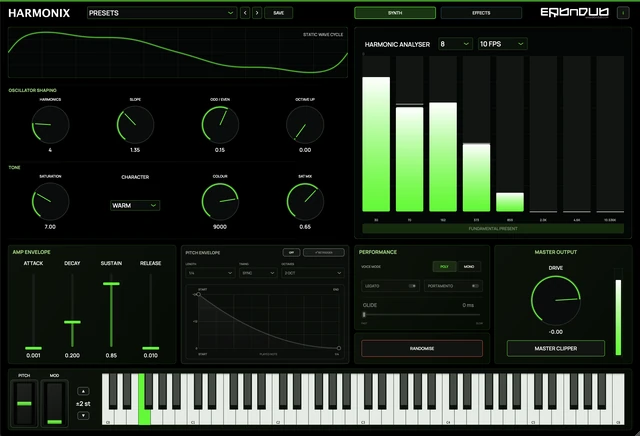Select Poly voice mode
The image size is (640, 436).
coord(444,267)
